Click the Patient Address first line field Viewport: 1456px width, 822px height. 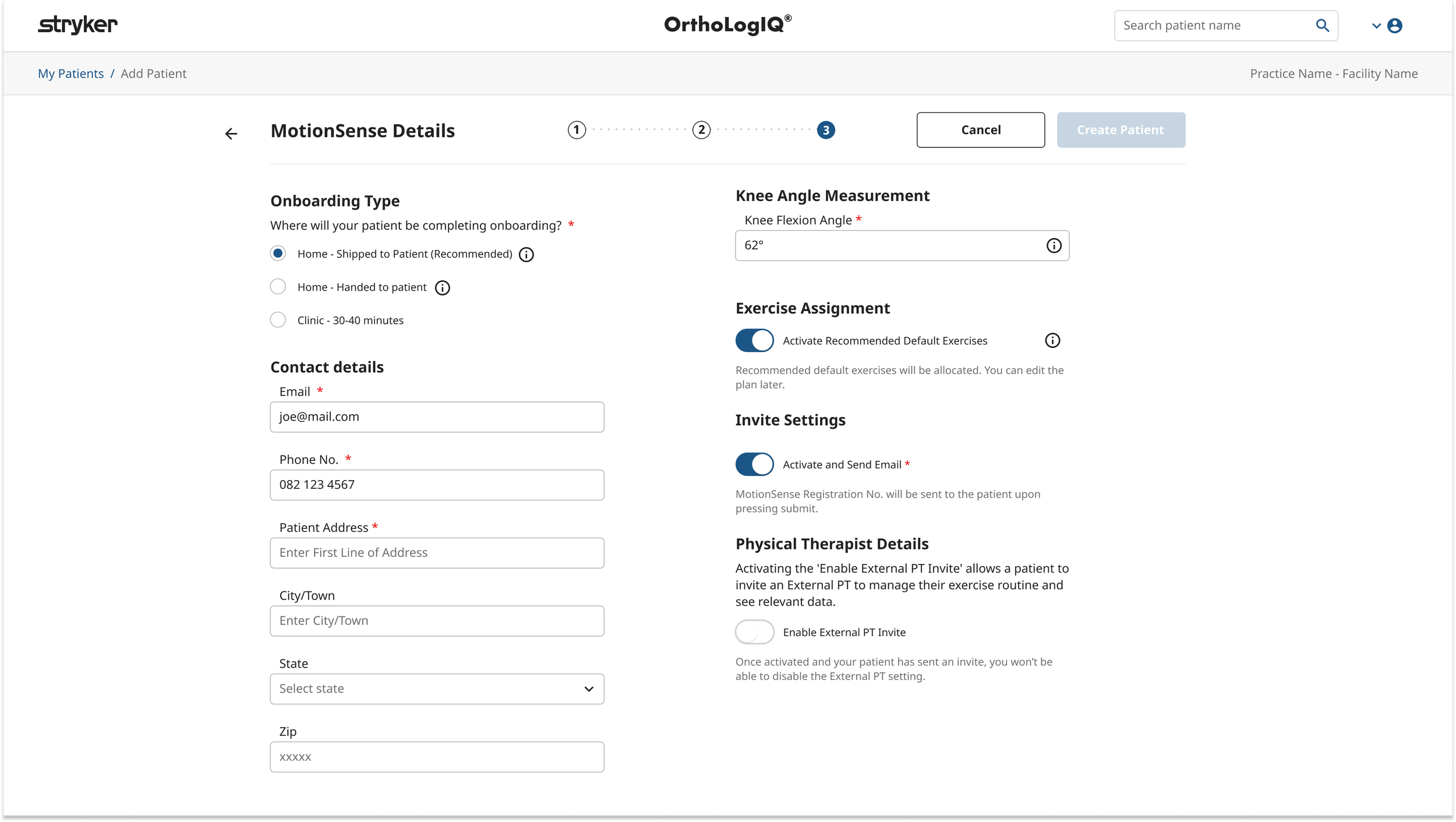(437, 553)
